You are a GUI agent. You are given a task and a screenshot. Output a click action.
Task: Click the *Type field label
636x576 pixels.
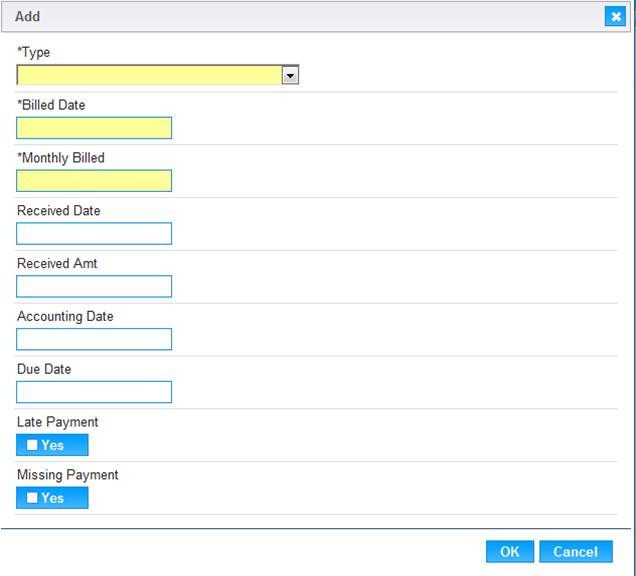coord(34,53)
